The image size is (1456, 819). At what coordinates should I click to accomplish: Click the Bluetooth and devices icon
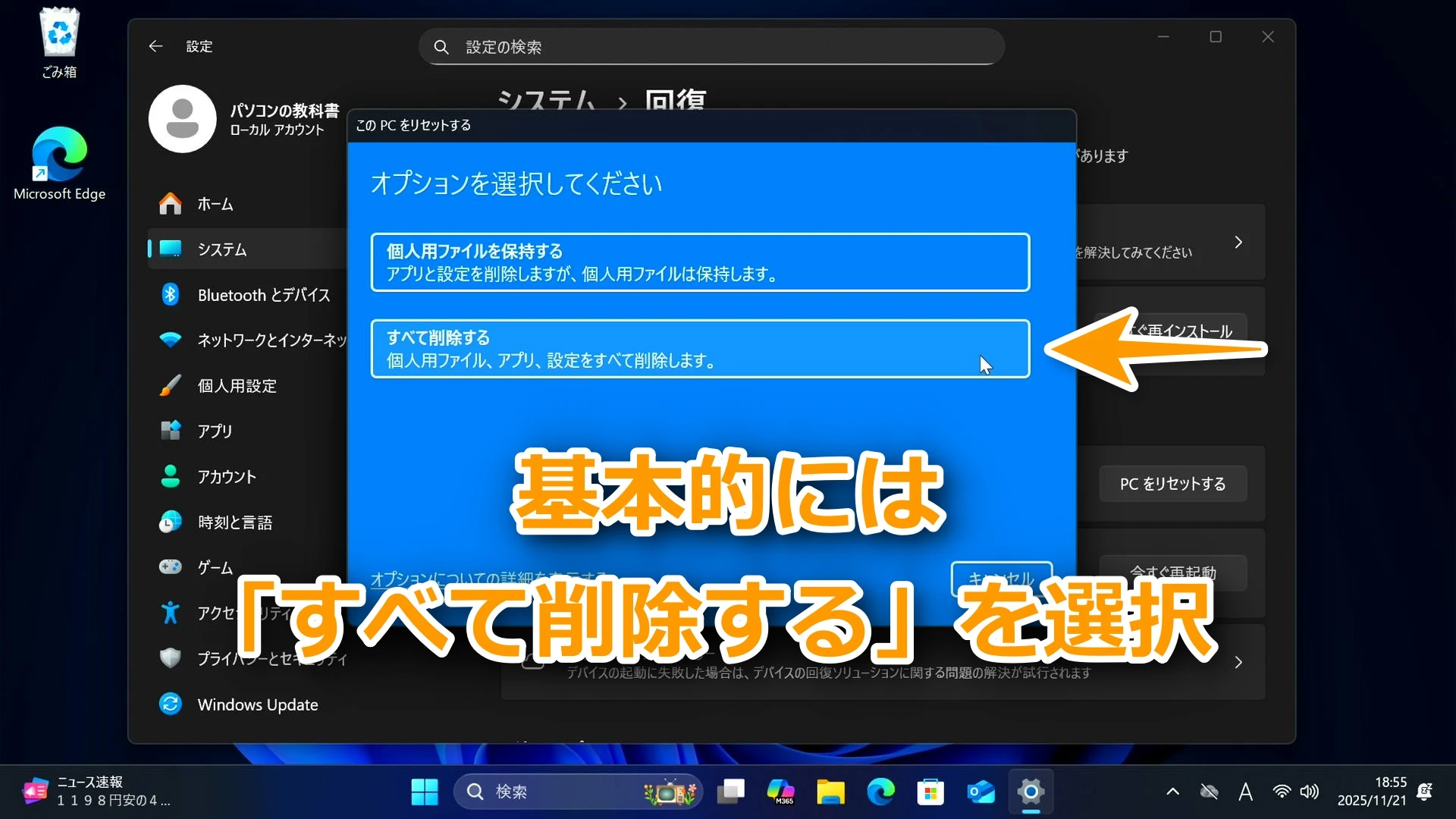171,295
